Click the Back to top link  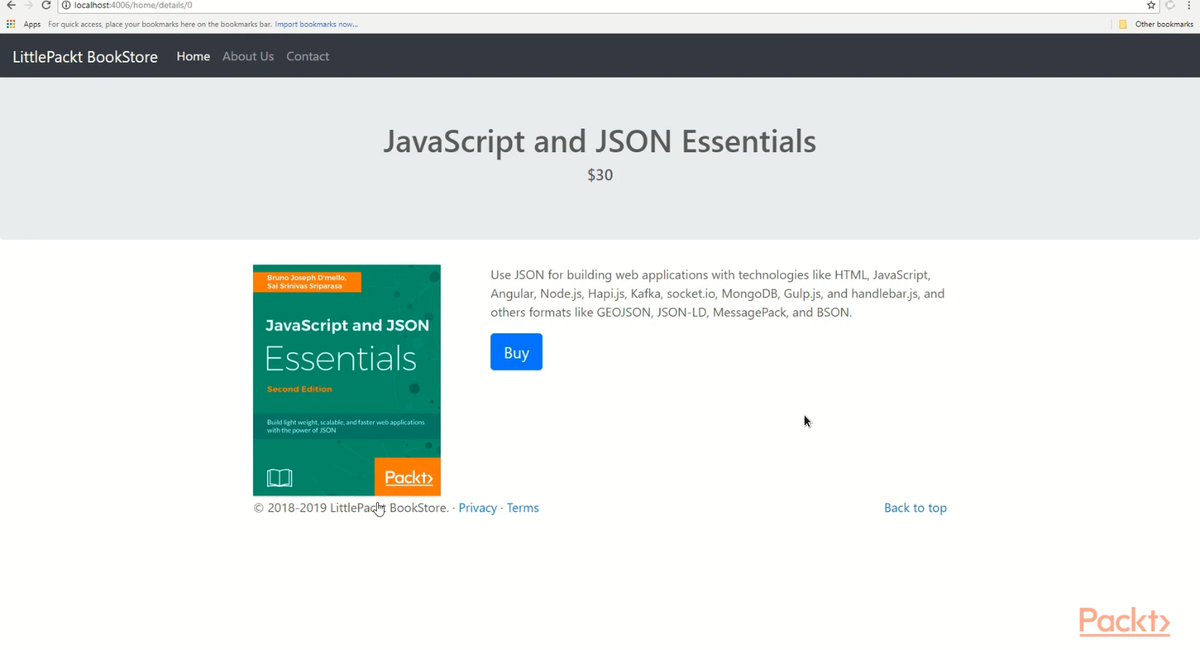tap(915, 508)
